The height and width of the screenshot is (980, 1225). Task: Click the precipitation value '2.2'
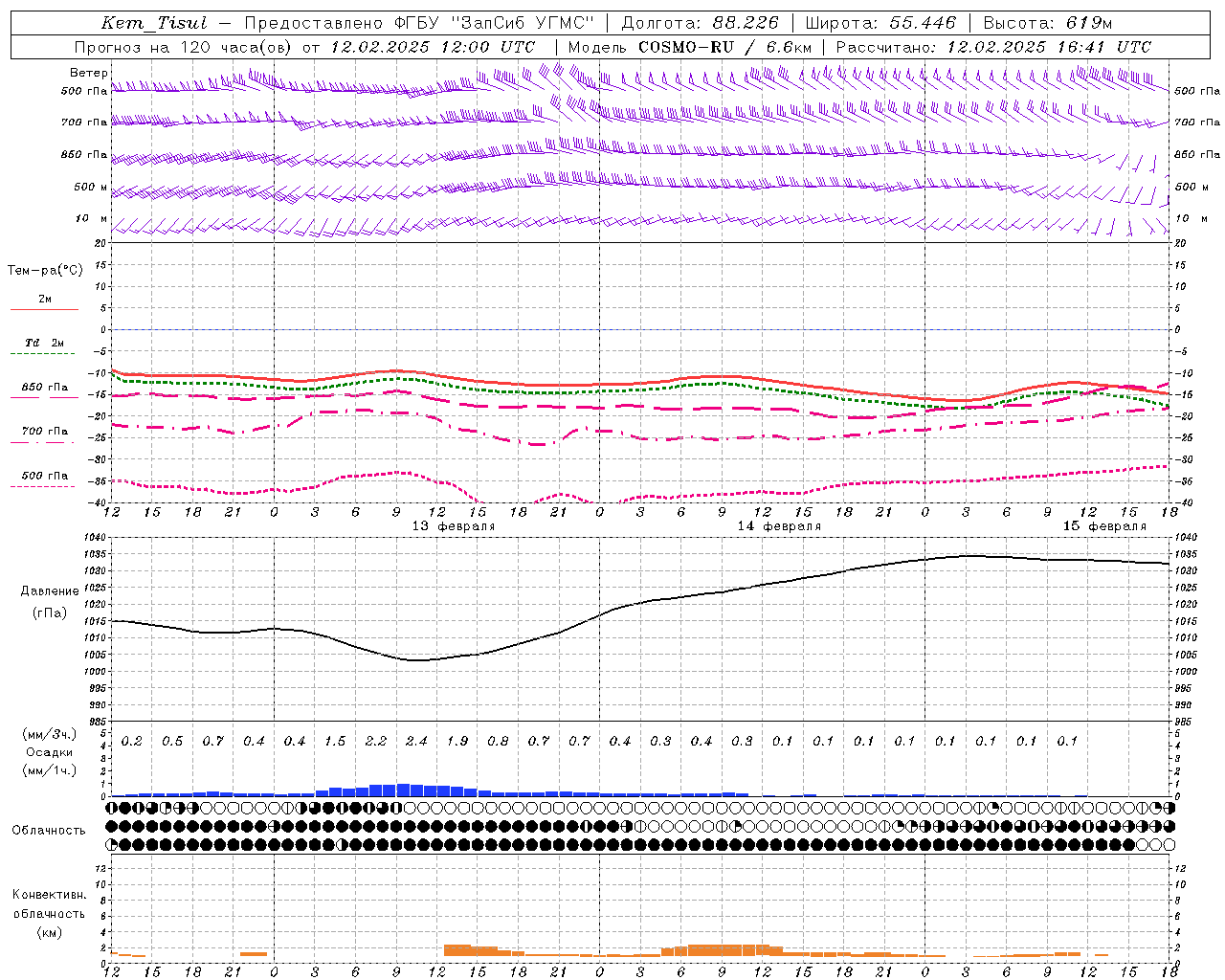(x=376, y=742)
